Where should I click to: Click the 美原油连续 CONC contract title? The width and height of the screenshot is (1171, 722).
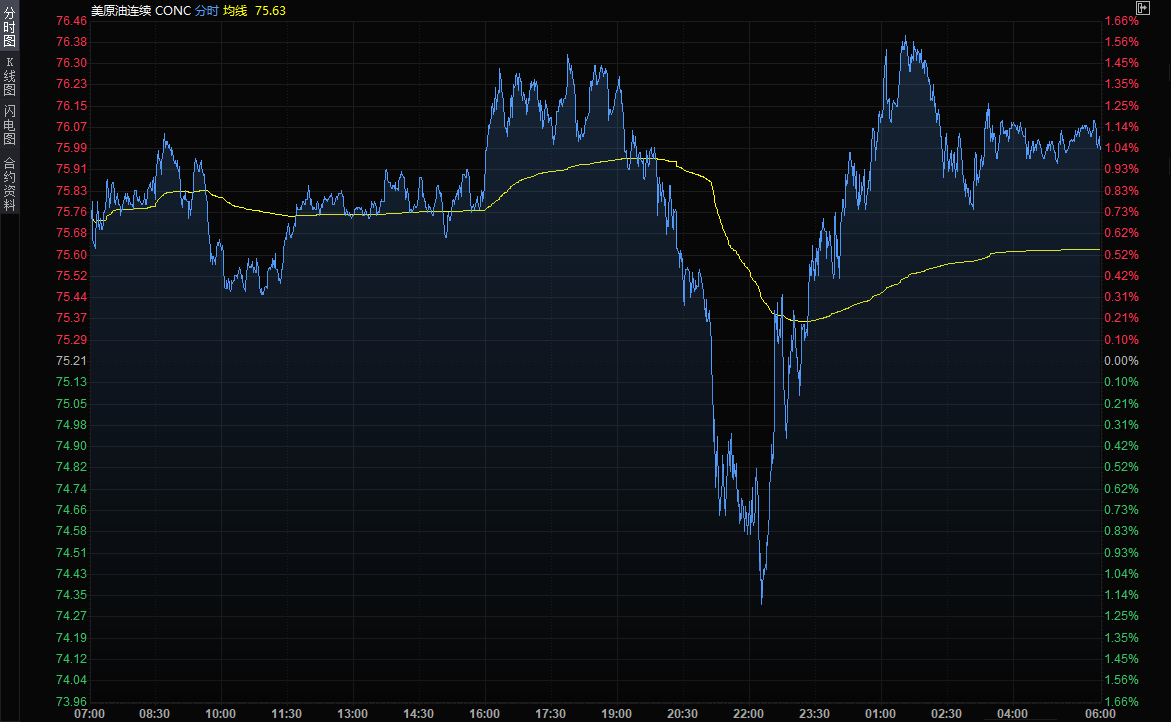[x=140, y=10]
